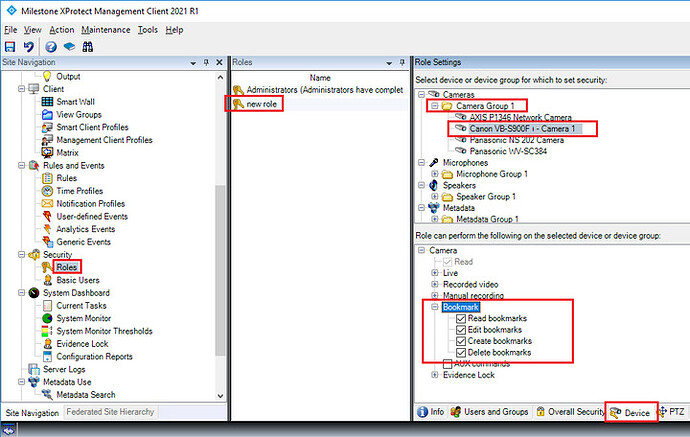Switch to the Device tab
Image resolution: width=690 pixels, height=437 pixels.
pos(630,413)
